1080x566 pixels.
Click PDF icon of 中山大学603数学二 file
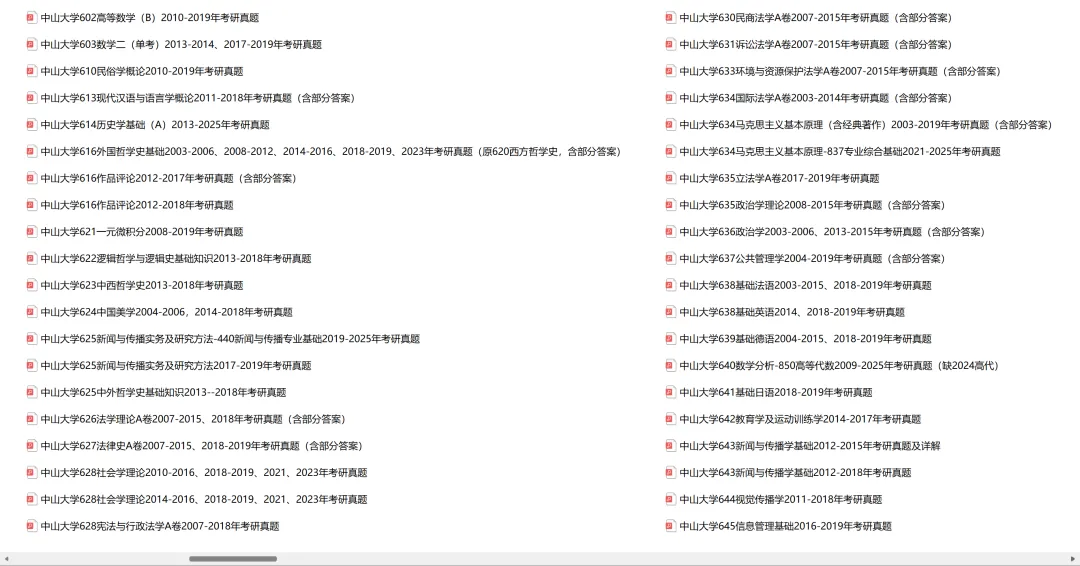coord(31,45)
